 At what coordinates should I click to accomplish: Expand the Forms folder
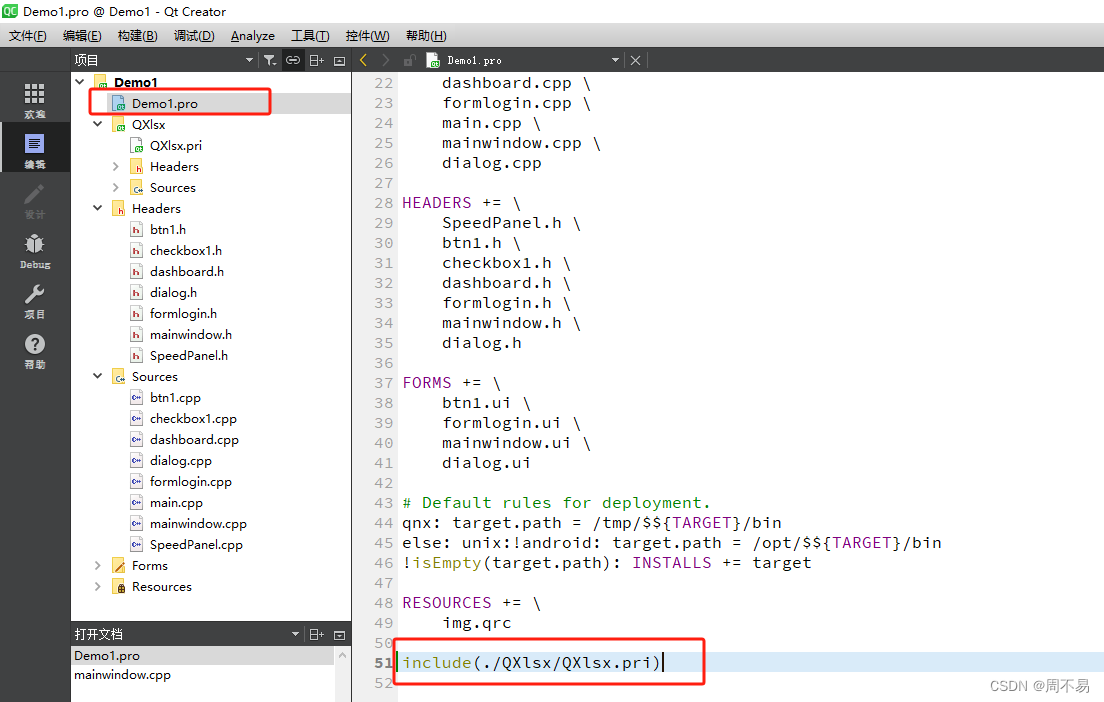click(98, 565)
